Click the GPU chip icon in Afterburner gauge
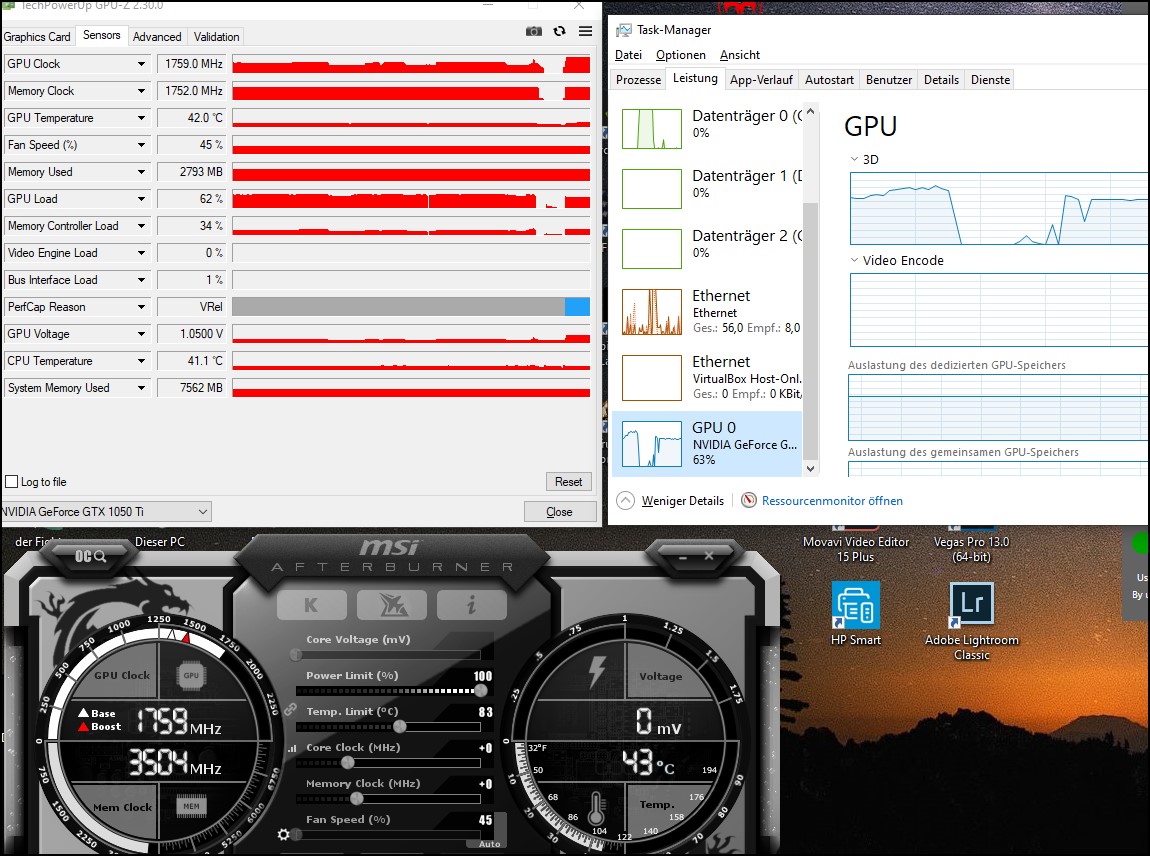The height and width of the screenshot is (856, 1150). click(x=191, y=676)
